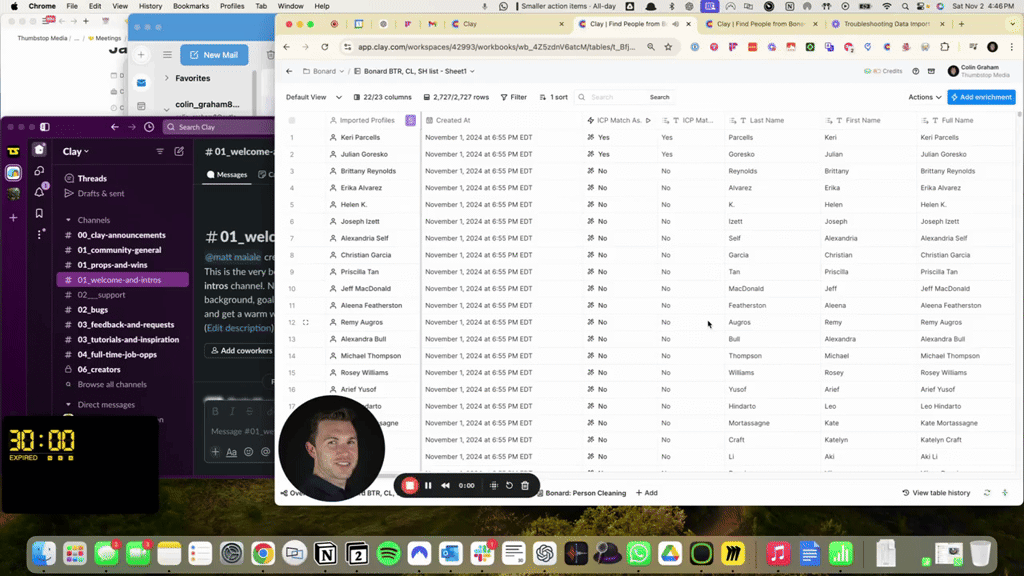Click the Filter icon in Clay toolbar
The height and width of the screenshot is (576, 1024).
click(x=513, y=97)
